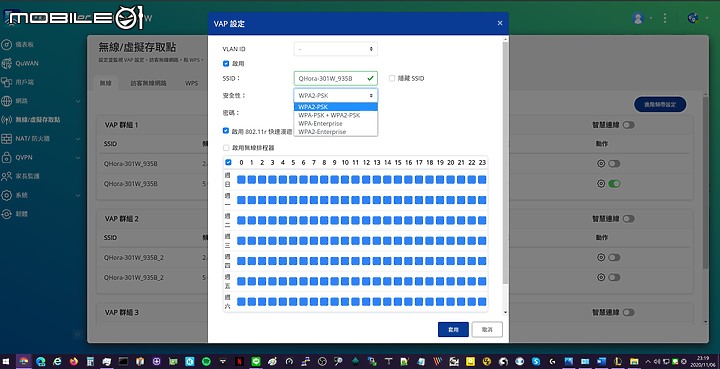Open the user account dropdown in header
Screen dimensions: 720x369
coord(641,18)
